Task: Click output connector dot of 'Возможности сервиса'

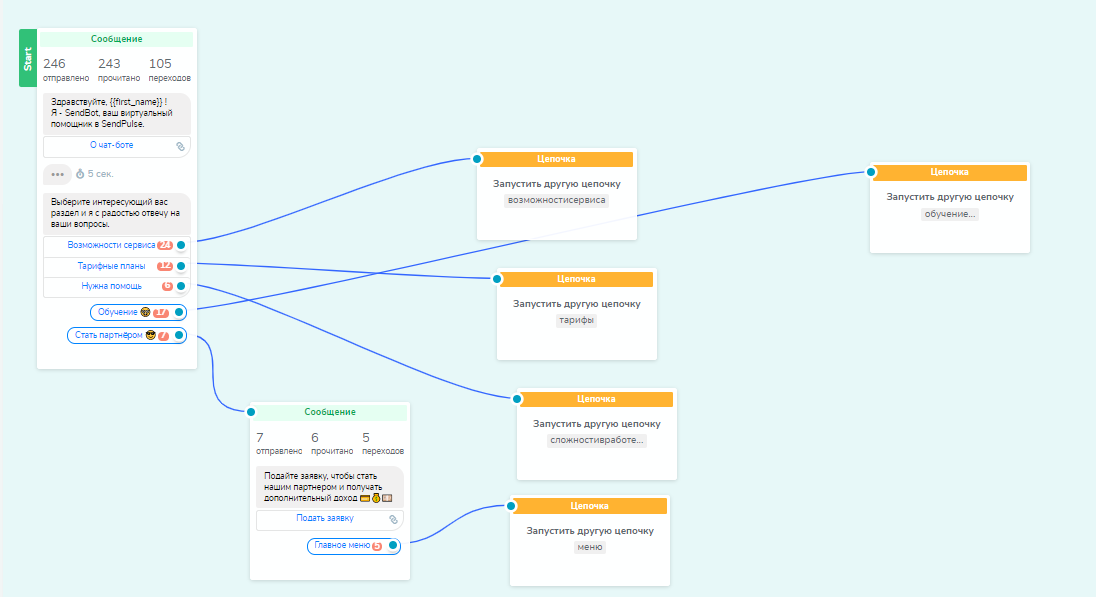Action: tap(181, 245)
